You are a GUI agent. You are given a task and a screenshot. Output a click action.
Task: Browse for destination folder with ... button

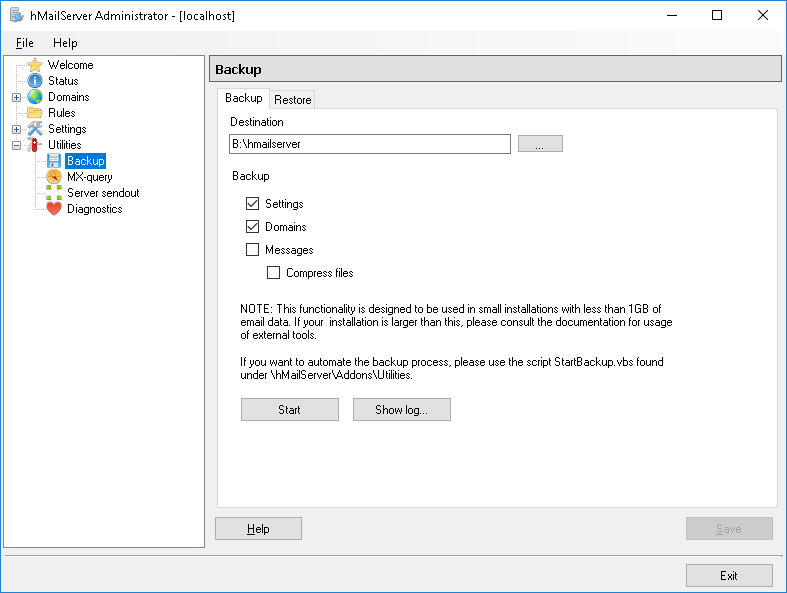[x=540, y=144]
